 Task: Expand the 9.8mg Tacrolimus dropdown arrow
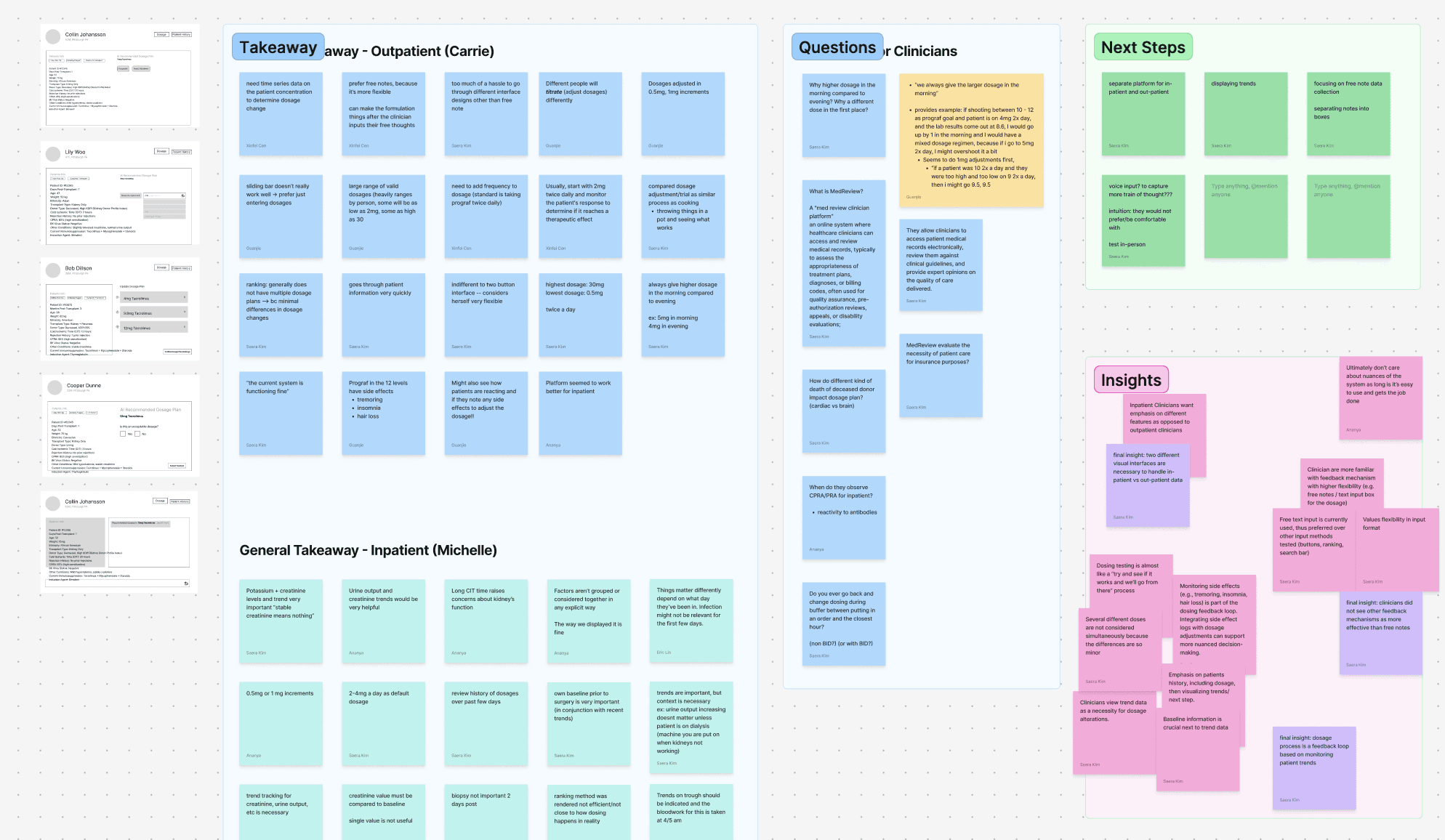click(185, 312)
